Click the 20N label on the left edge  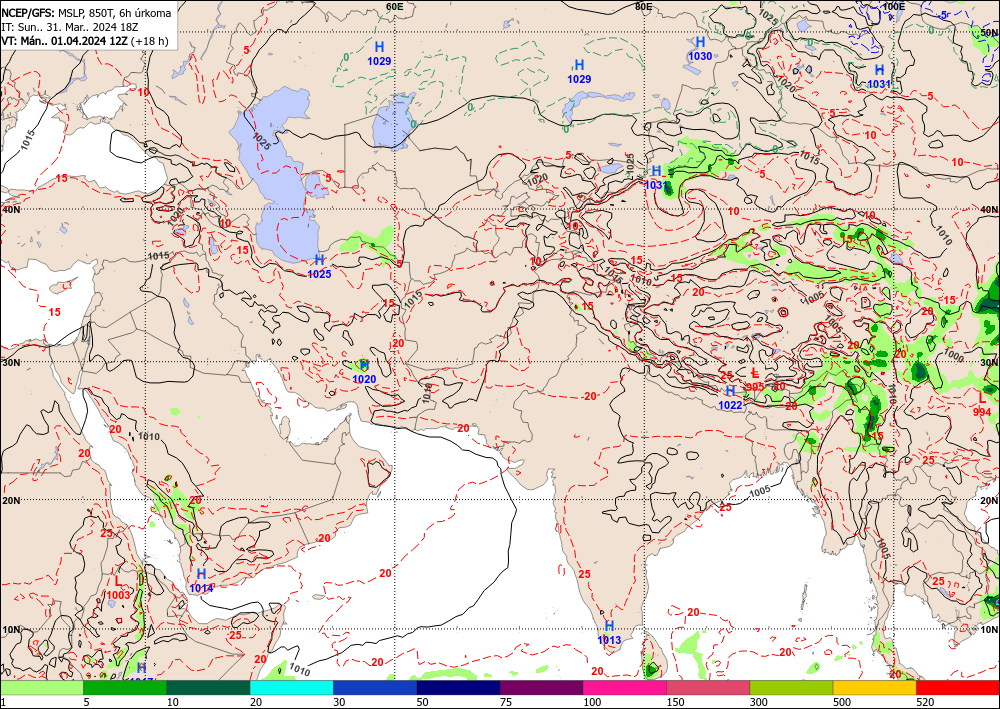click(x=10, y=501)
